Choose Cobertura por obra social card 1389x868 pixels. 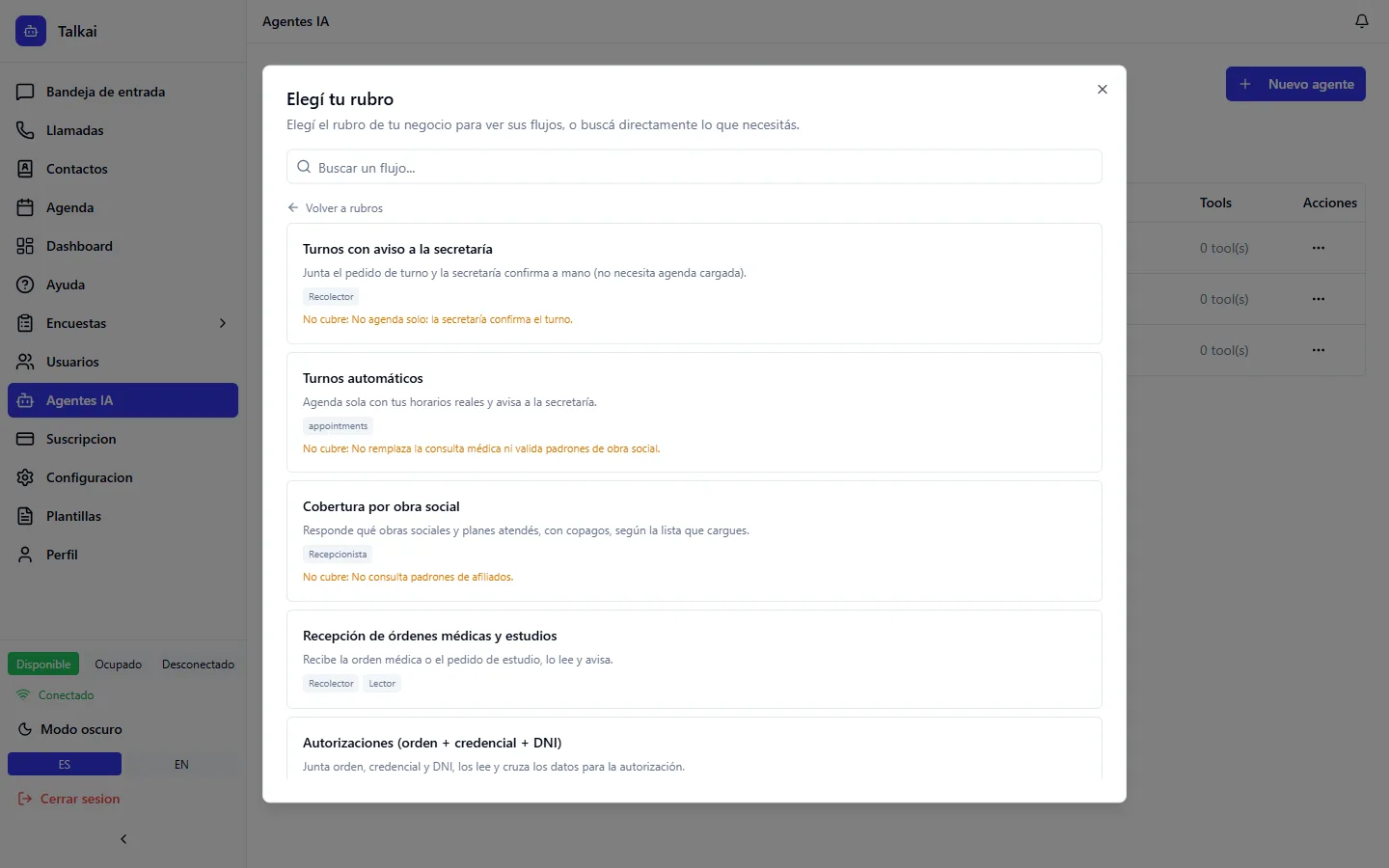point(694,541)
